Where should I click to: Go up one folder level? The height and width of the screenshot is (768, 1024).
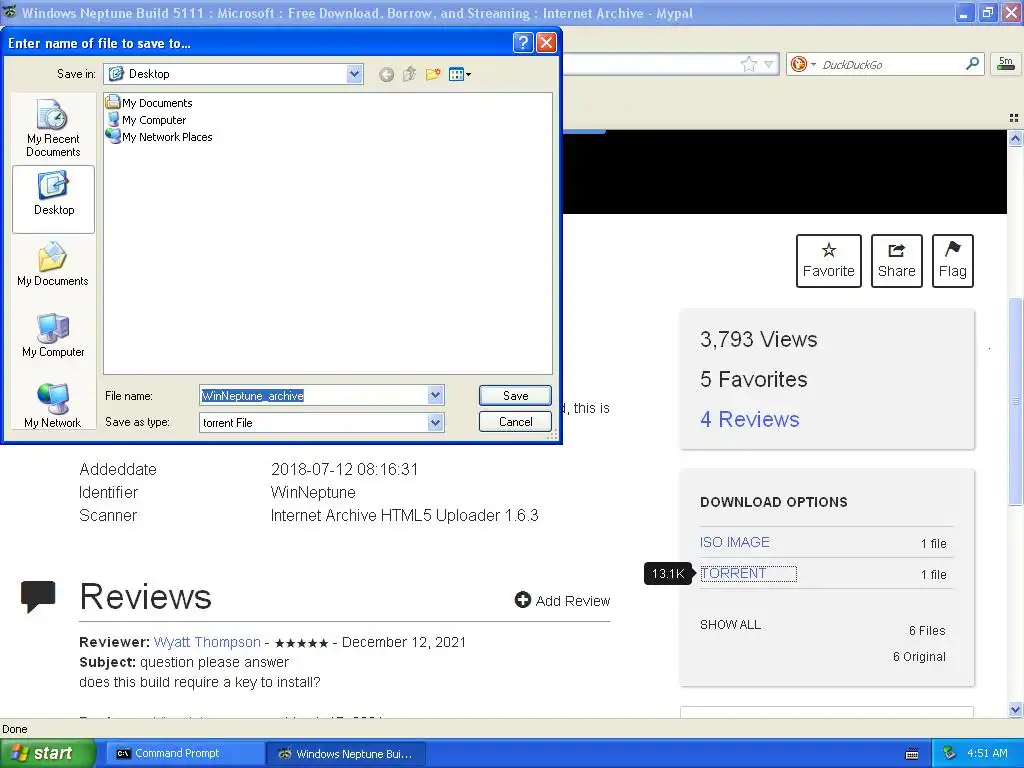[409, 74]
